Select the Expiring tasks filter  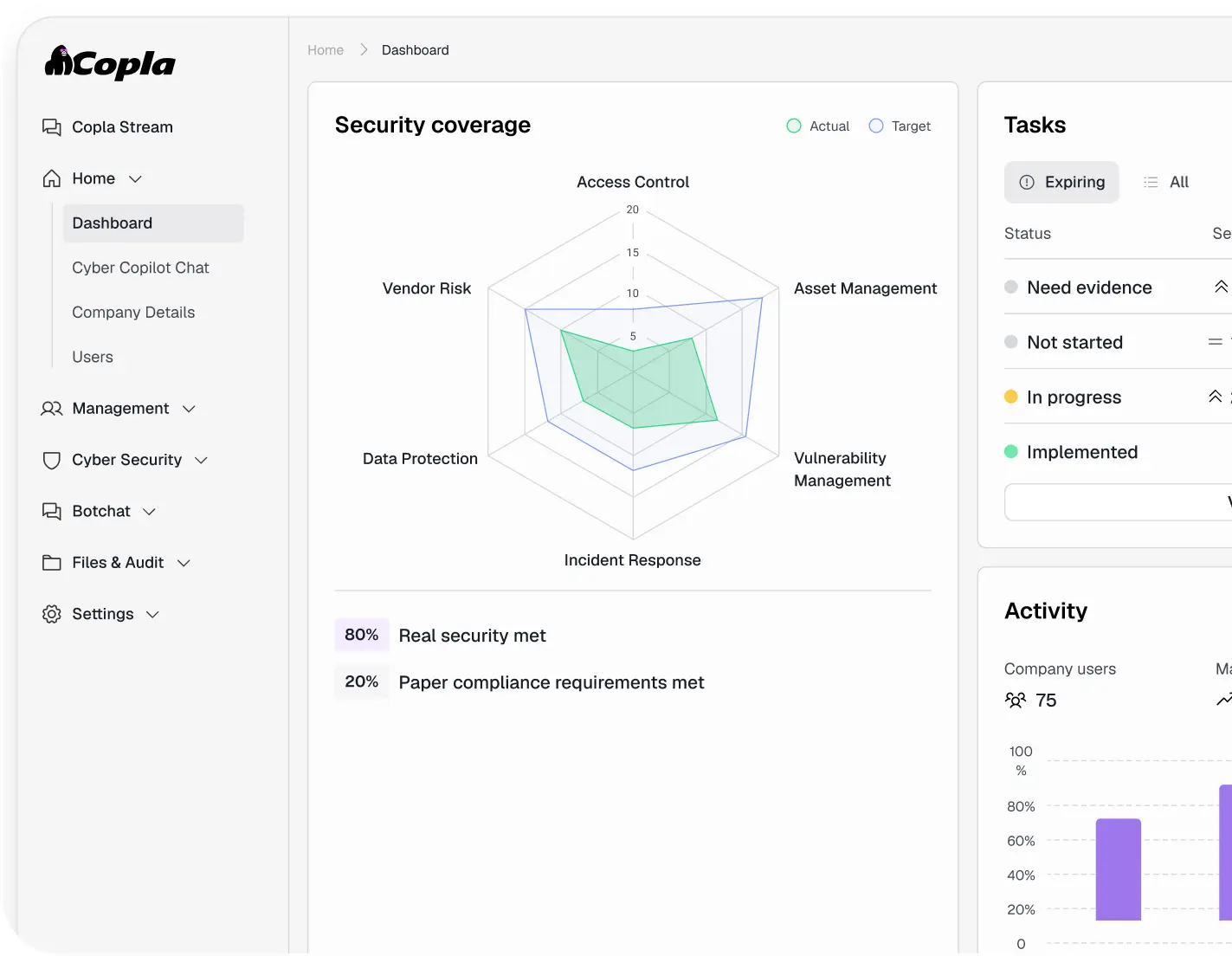point(1061,182)
